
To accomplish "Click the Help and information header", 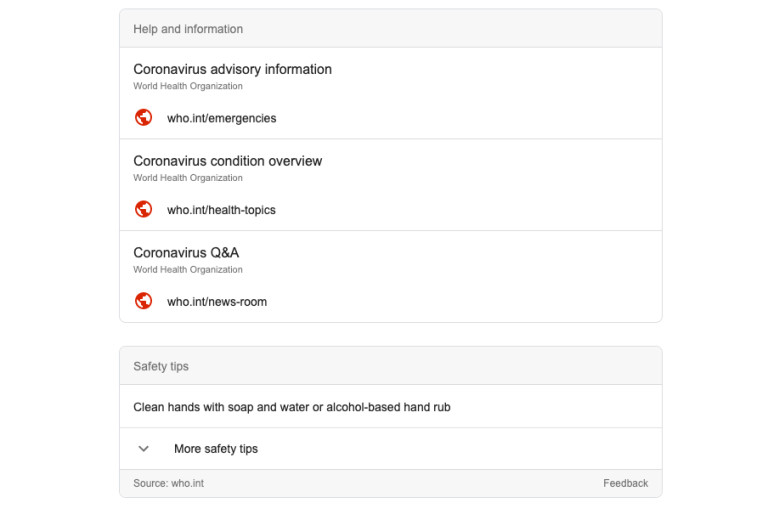I will click(x=188, y=29).
